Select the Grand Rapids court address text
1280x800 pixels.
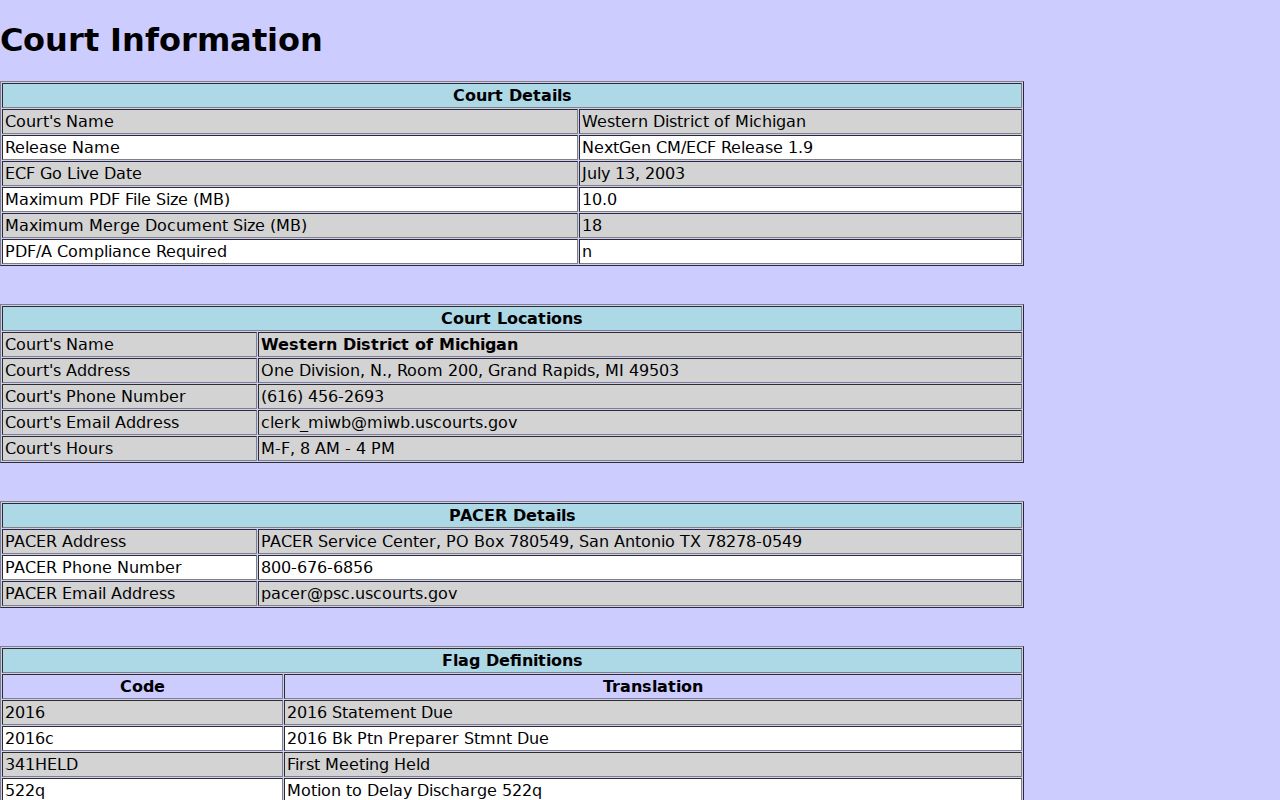[470, 371]
